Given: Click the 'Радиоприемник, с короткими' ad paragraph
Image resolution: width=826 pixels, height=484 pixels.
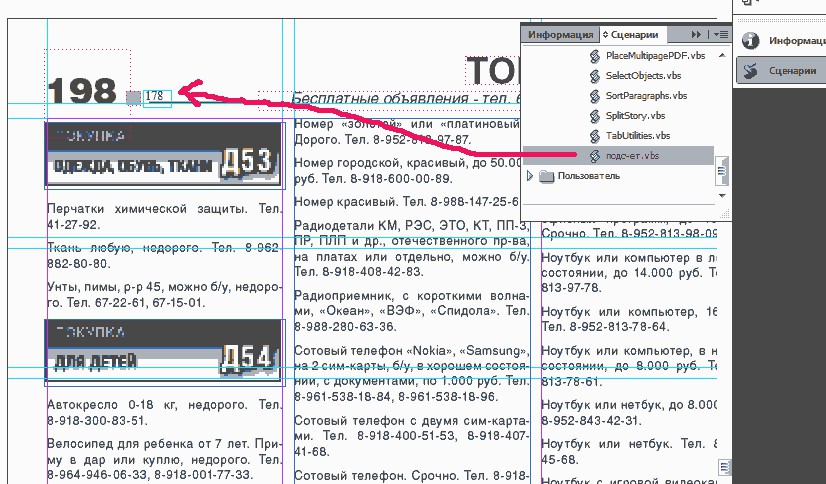Looking at the screenshot, I should 411,311.
